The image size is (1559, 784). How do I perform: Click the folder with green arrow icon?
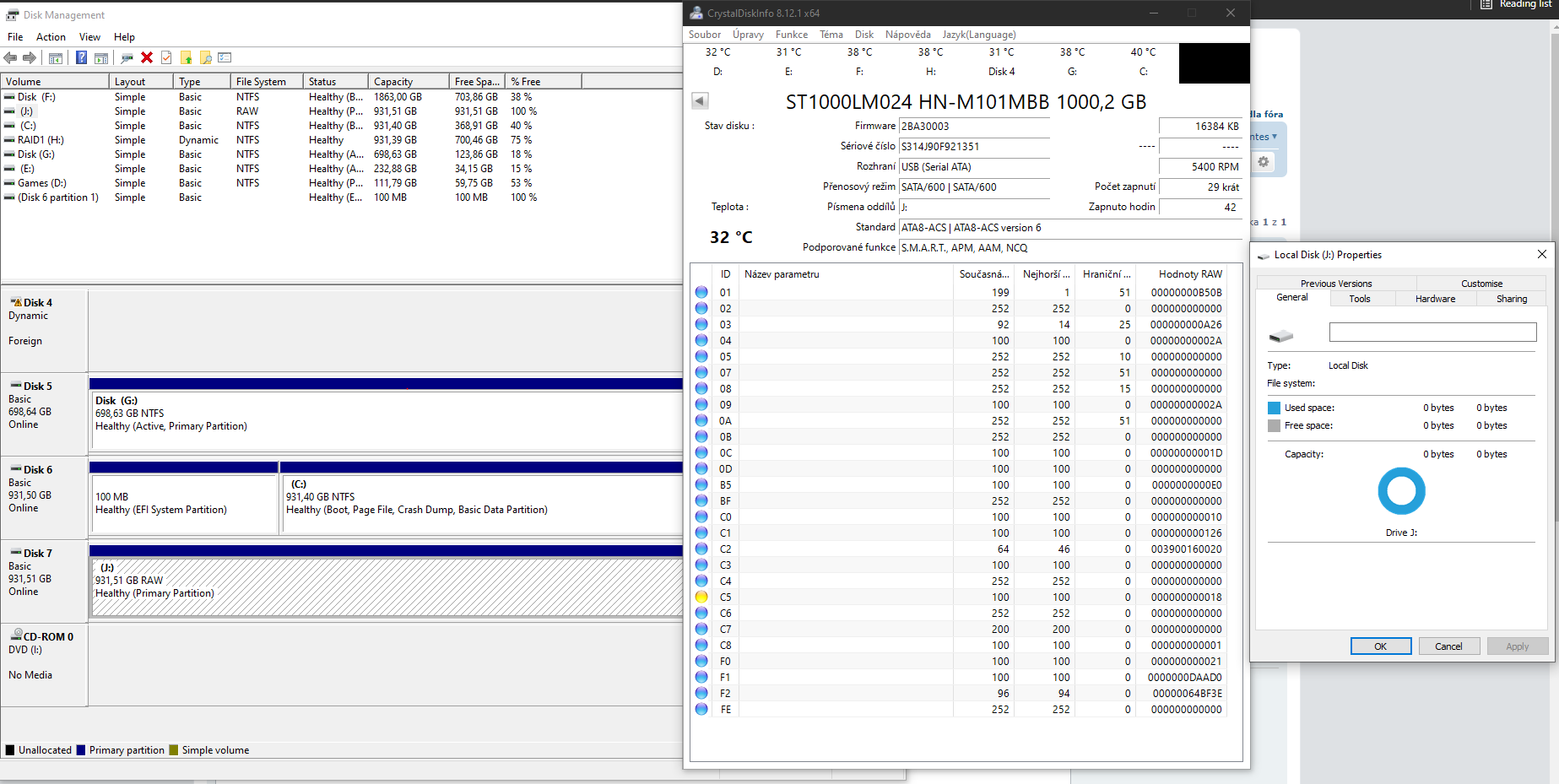(x=186, y=57)
